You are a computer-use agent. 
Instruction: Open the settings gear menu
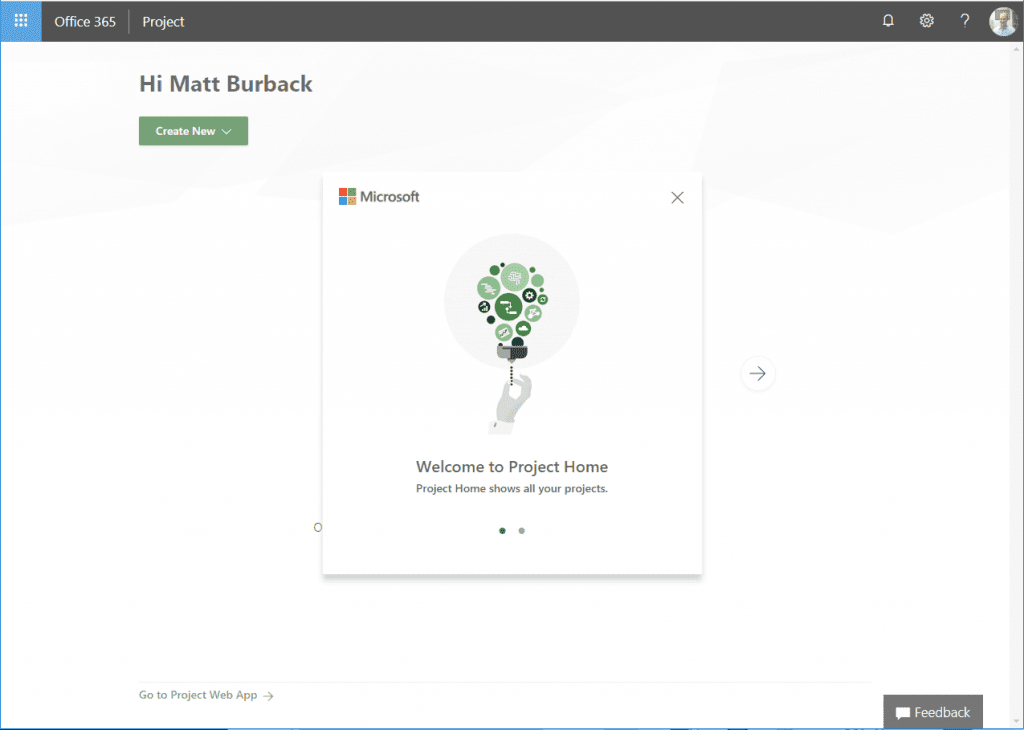click(x=927, y=21)
